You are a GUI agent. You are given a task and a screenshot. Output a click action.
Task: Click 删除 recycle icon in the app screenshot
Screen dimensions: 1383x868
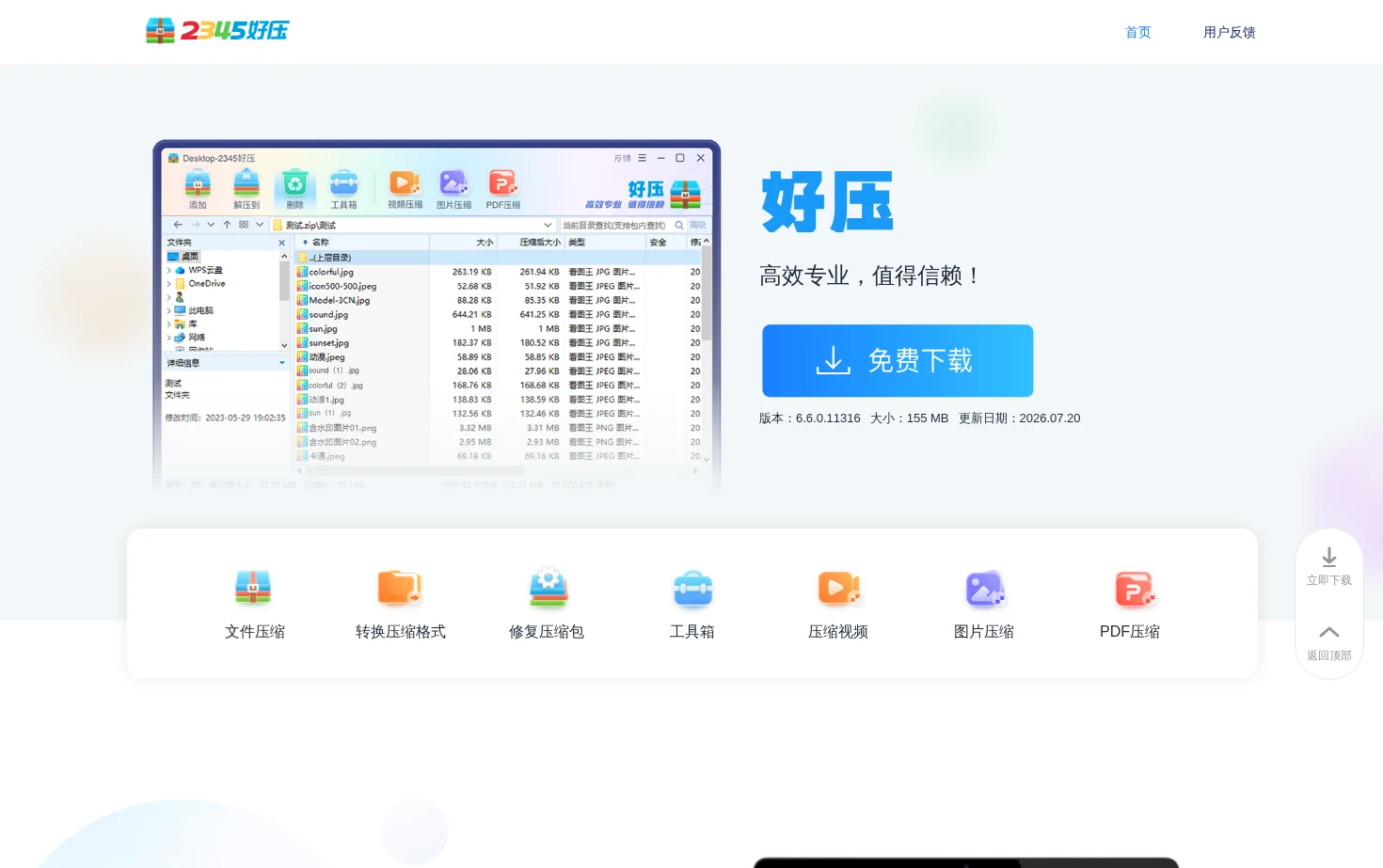coord(295,183)
